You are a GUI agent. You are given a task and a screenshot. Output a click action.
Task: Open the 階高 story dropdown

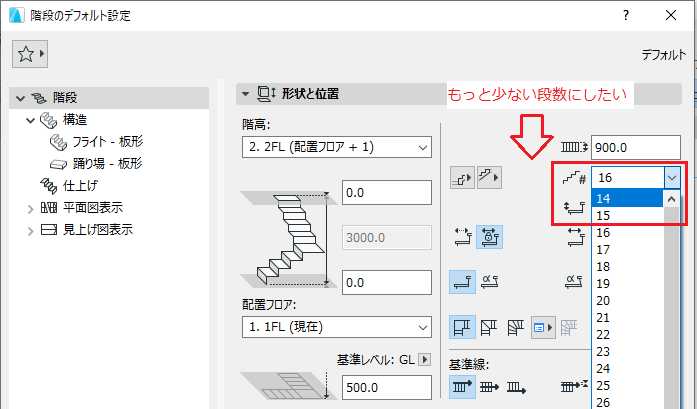336,147
